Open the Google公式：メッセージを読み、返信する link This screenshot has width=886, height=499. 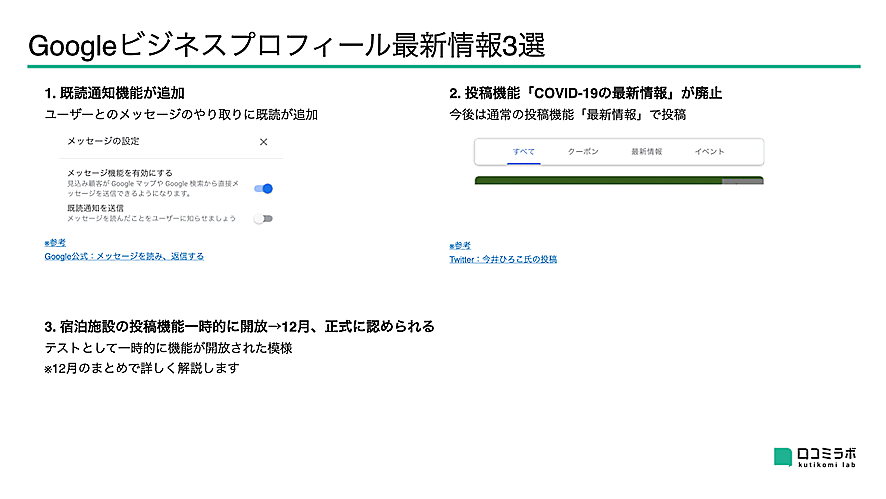pyautogui.click(x=124, y=256)
